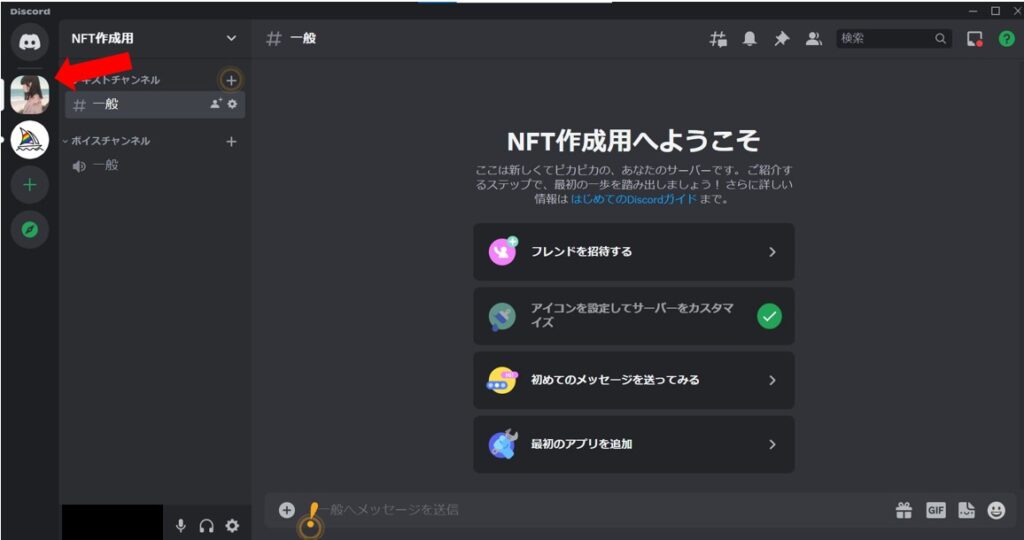Click the first message chat bubble icon

(x=502, y=380)
